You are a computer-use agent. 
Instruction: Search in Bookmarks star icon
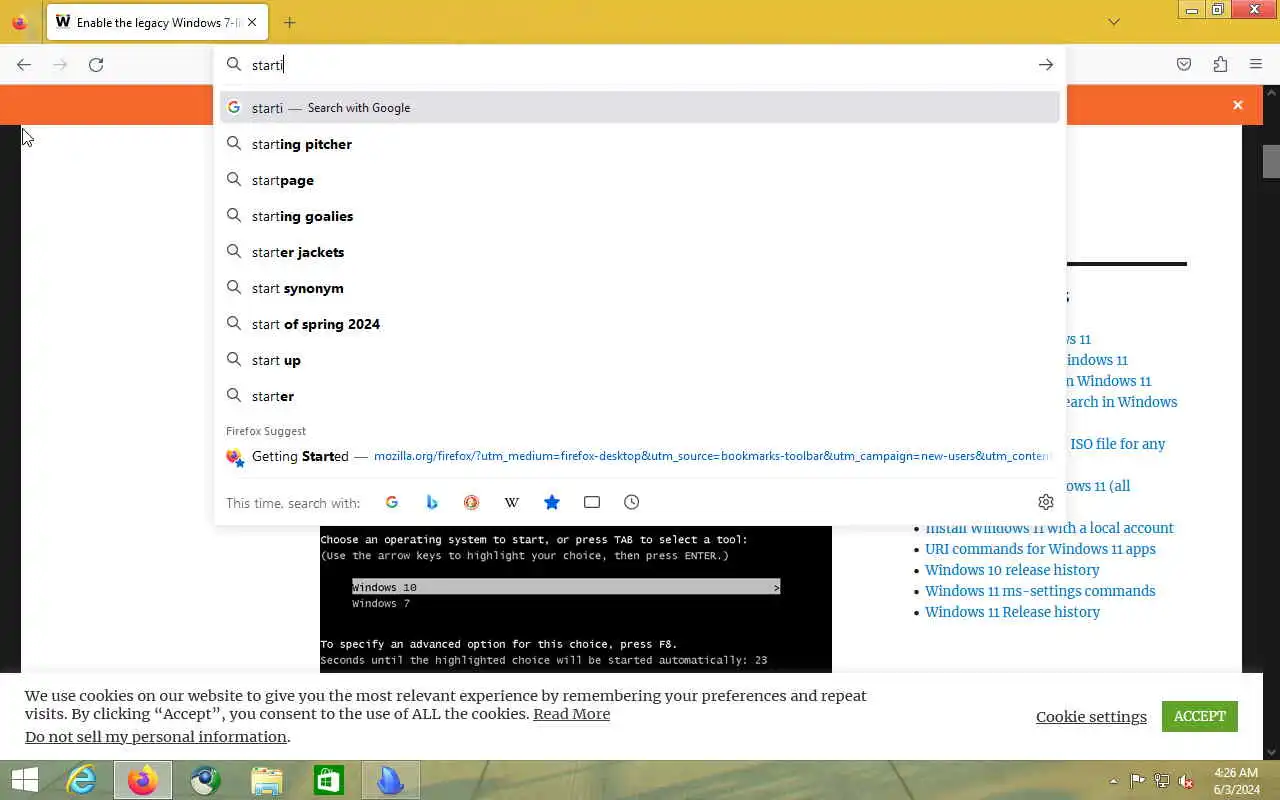tap(552, 502)
